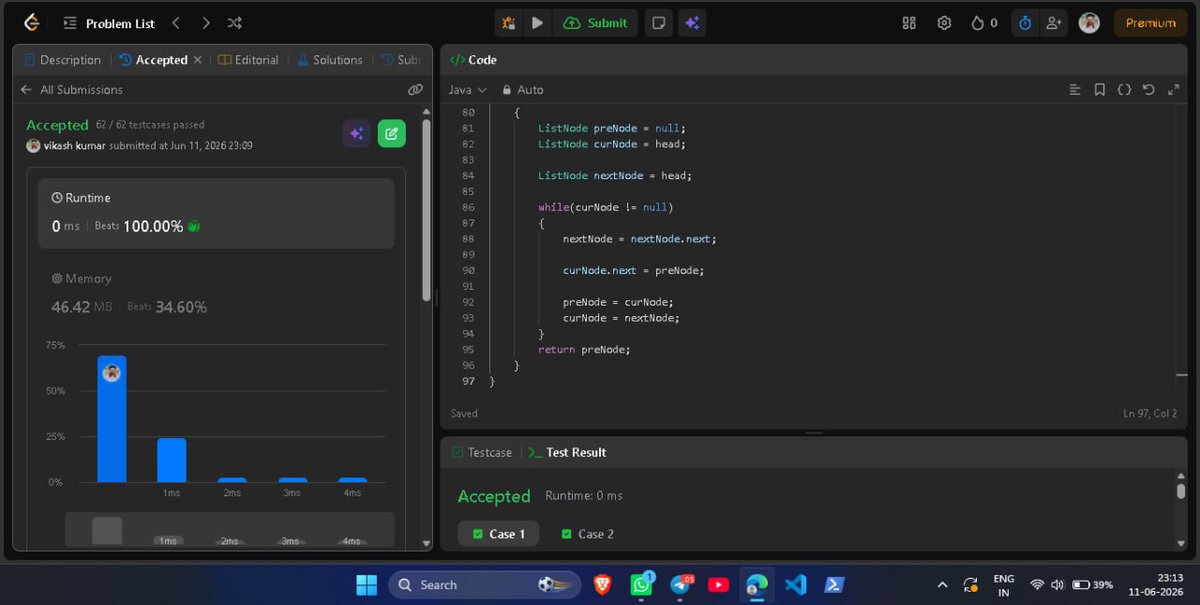Open the streak flame counter

click(x=984, y=23)
